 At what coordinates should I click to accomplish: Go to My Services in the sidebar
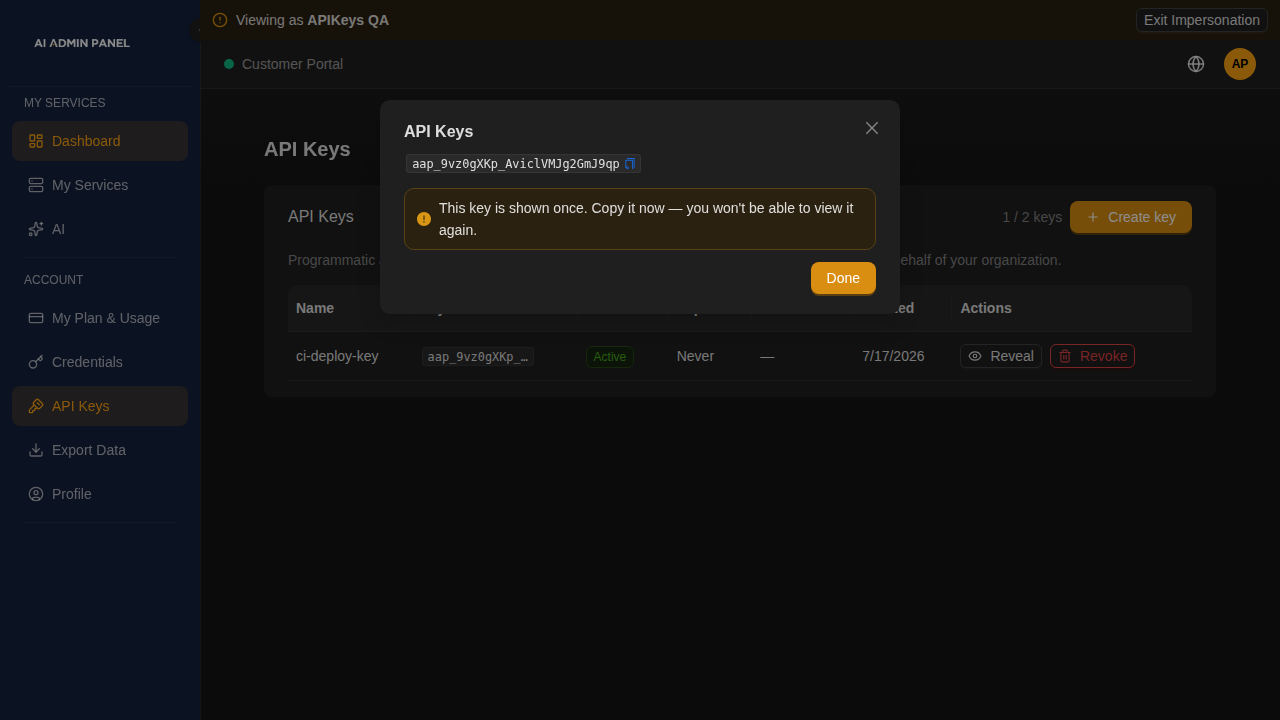click(x=100, y=185)
